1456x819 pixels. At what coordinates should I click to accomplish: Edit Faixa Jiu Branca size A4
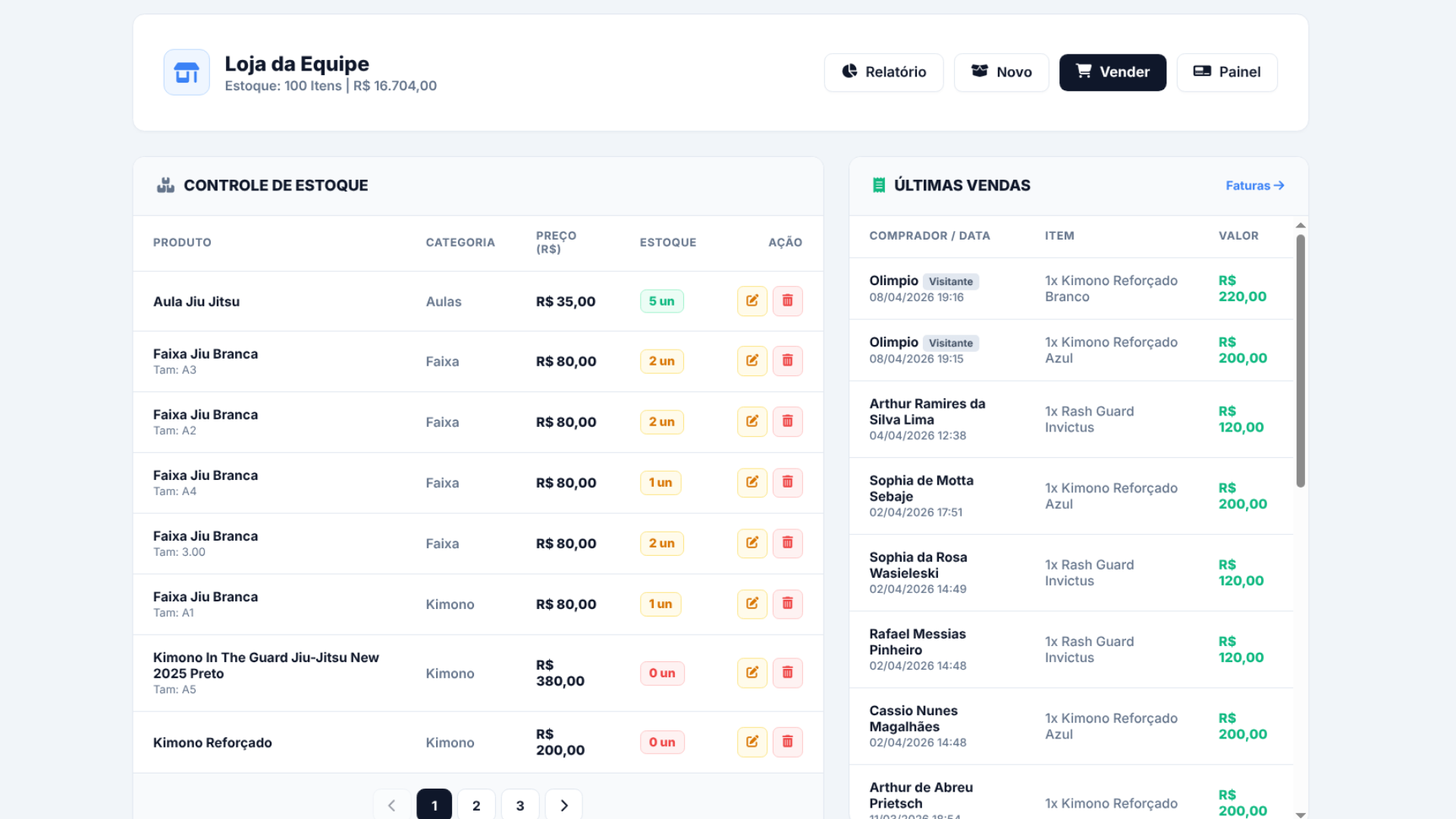click(x=752, y=482)
